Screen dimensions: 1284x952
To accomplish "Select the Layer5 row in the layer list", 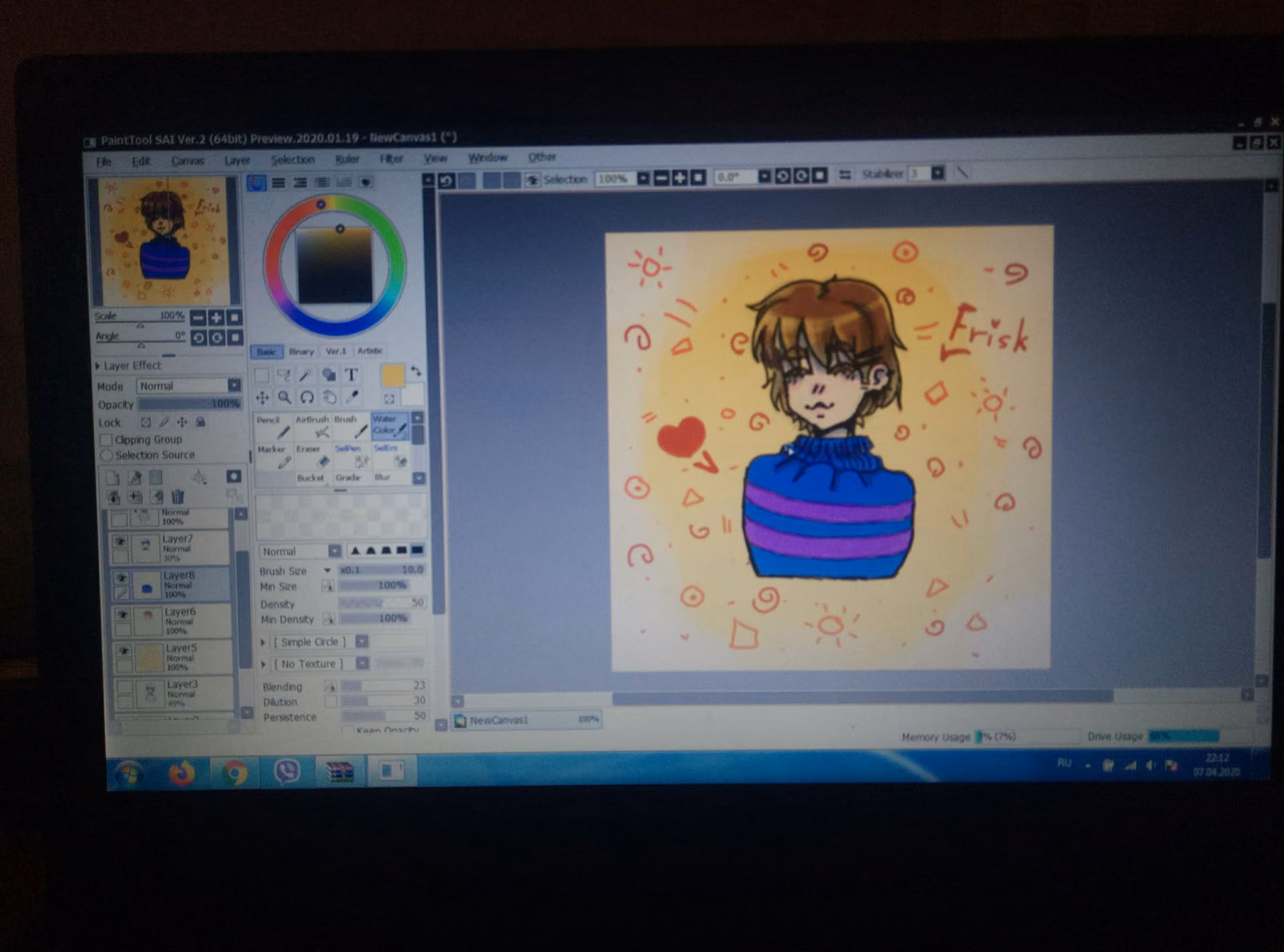I will coord(174,657).
